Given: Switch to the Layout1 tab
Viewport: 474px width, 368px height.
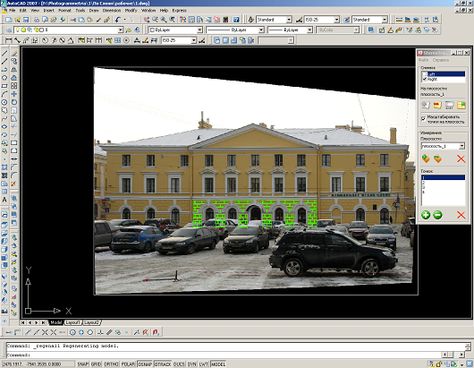Looking at the screenshot, I should [x=73, y=323].
